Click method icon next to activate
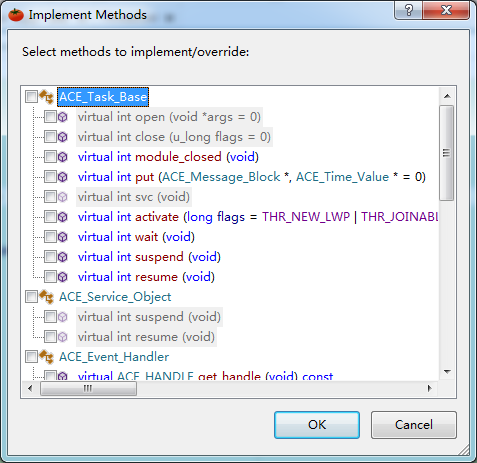The image size is (477, 463). tap(63, 217)
